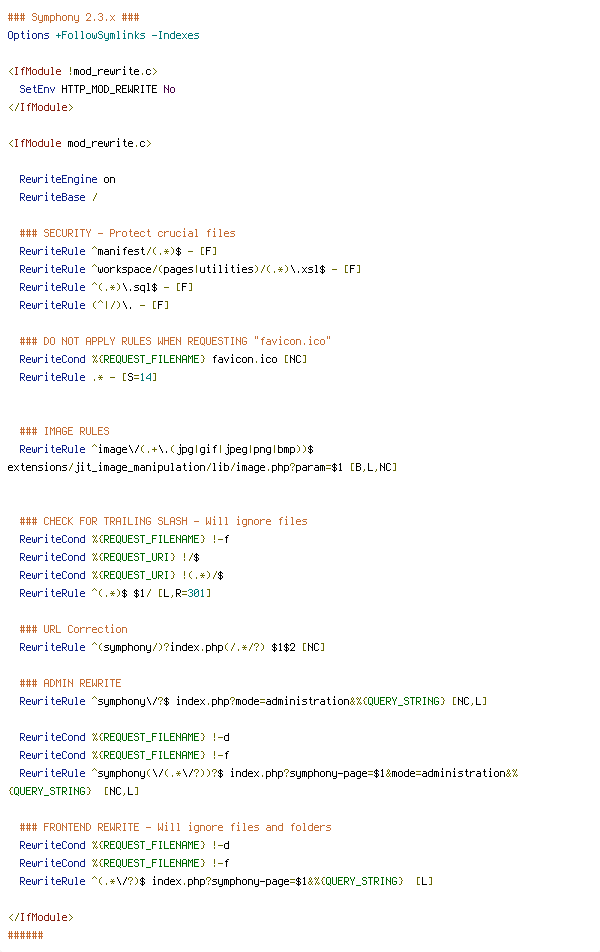Image resolution: width=600 pixels, height=952 pixels.
Task: Click the 'CHECK FOR TRAILING SLASH' comment
Action: click(163, 522)
